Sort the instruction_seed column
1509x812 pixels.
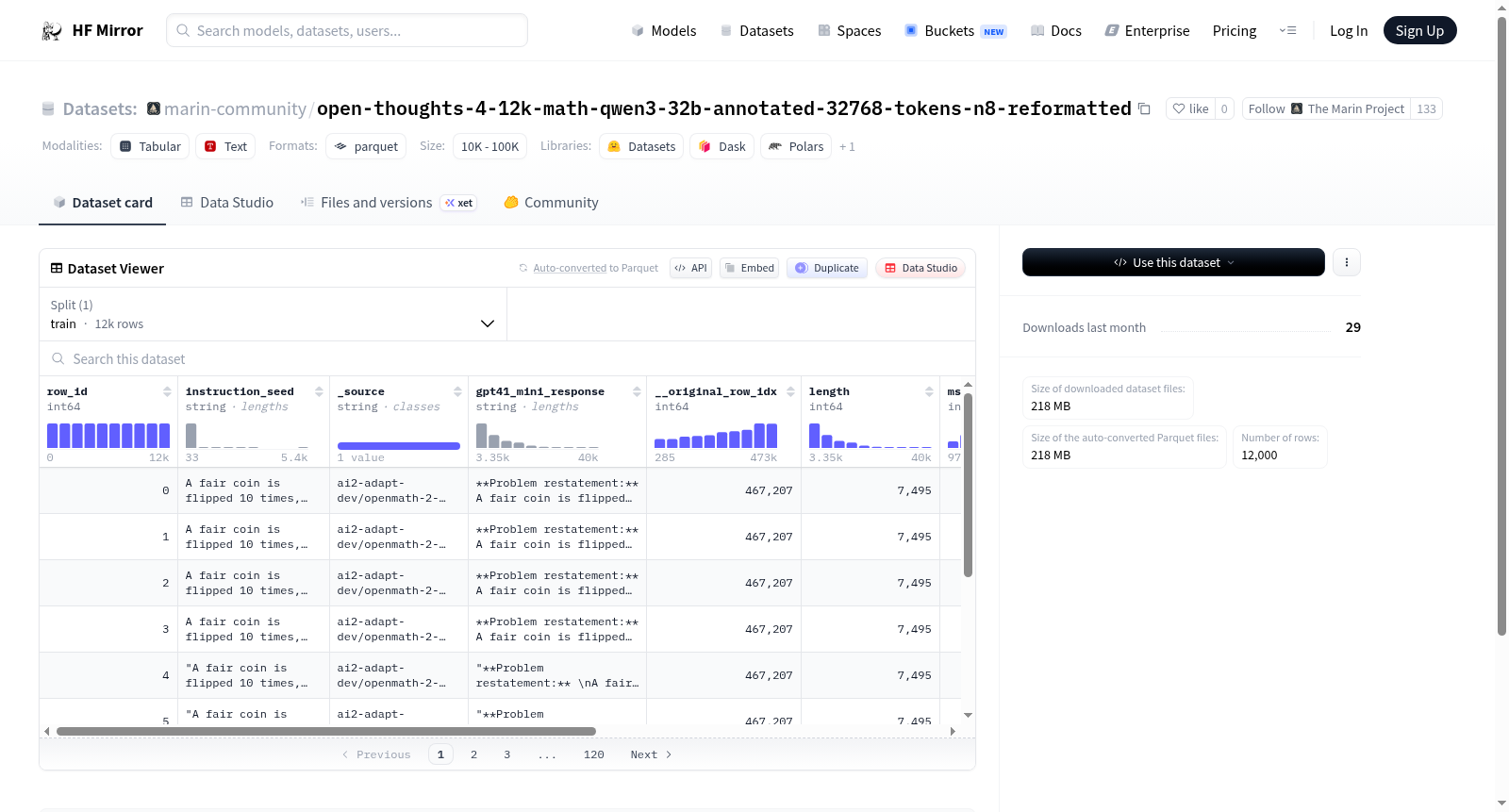319,391
